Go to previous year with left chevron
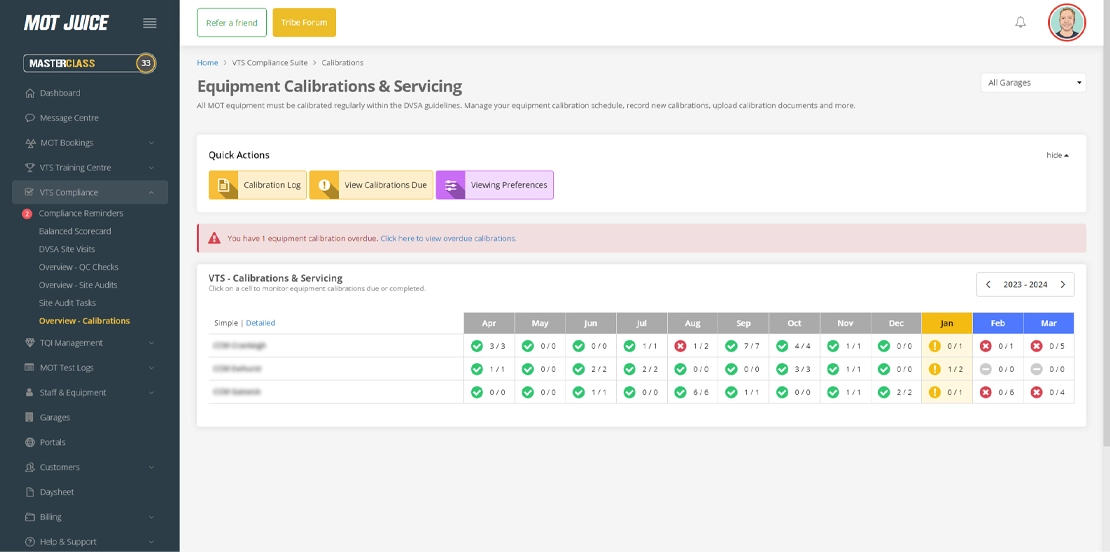Screen dimensions: 1110x552 988,284
